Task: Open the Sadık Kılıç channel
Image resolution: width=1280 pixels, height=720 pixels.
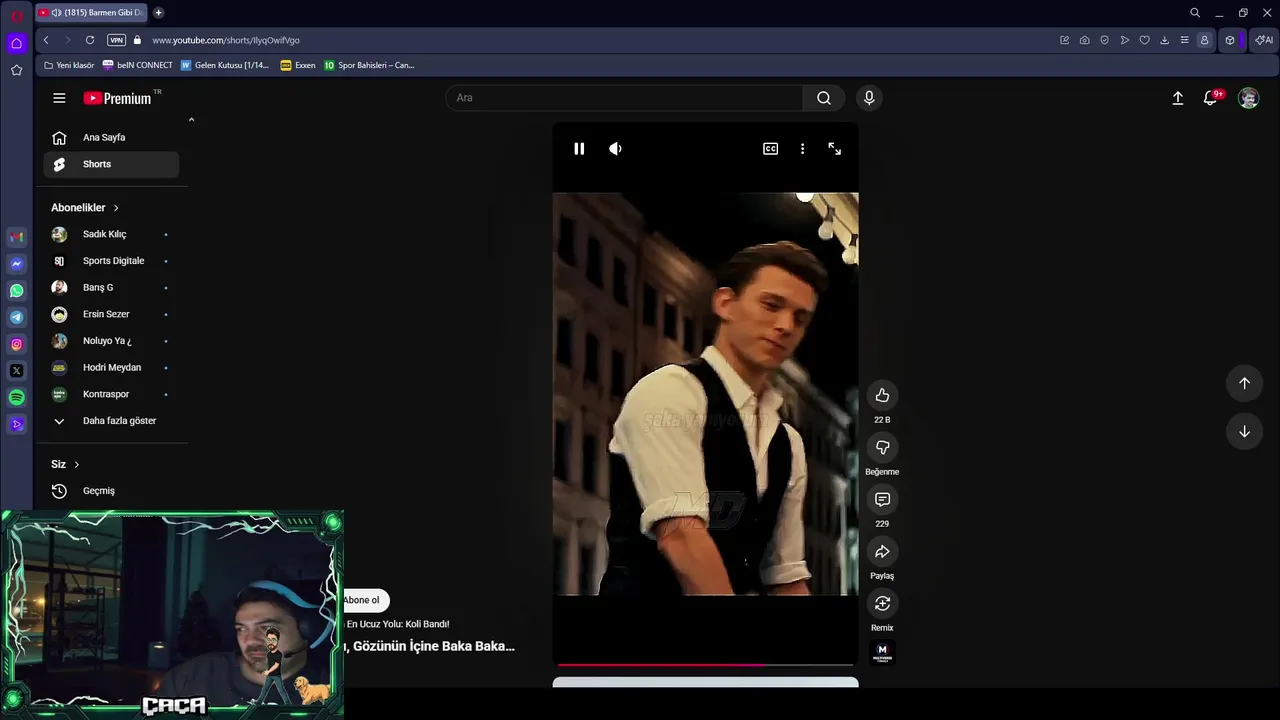Action: pos(111,234)
